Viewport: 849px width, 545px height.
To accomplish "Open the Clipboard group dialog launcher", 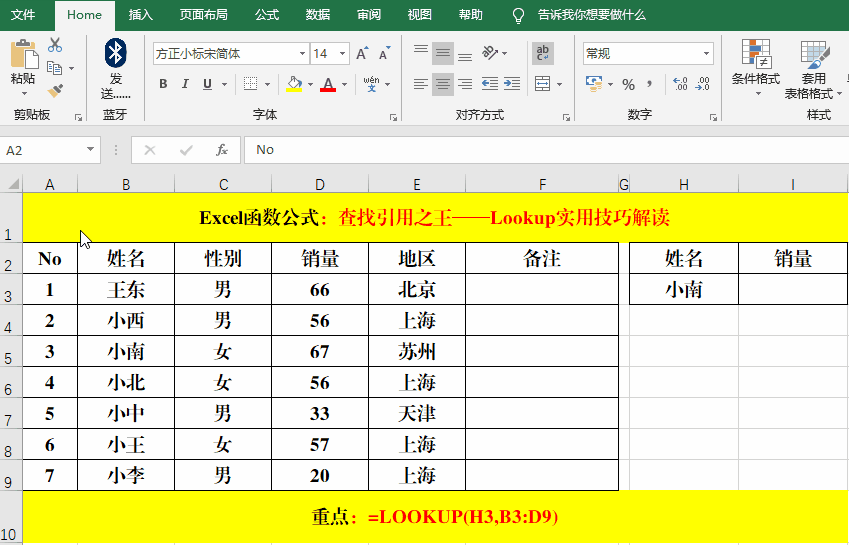I will coord(79,117).
